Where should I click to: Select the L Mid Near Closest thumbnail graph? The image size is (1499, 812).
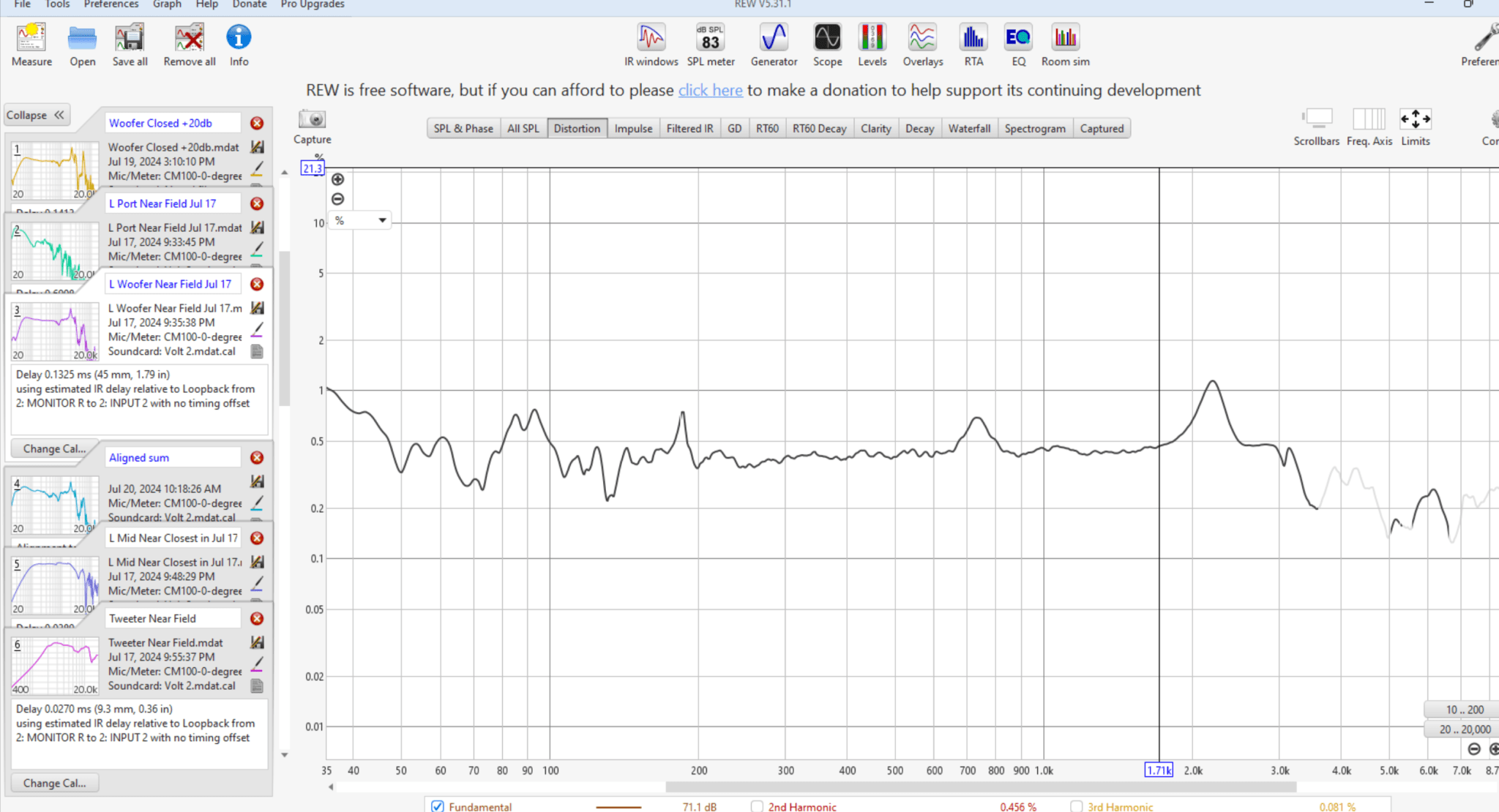point(55,585)
